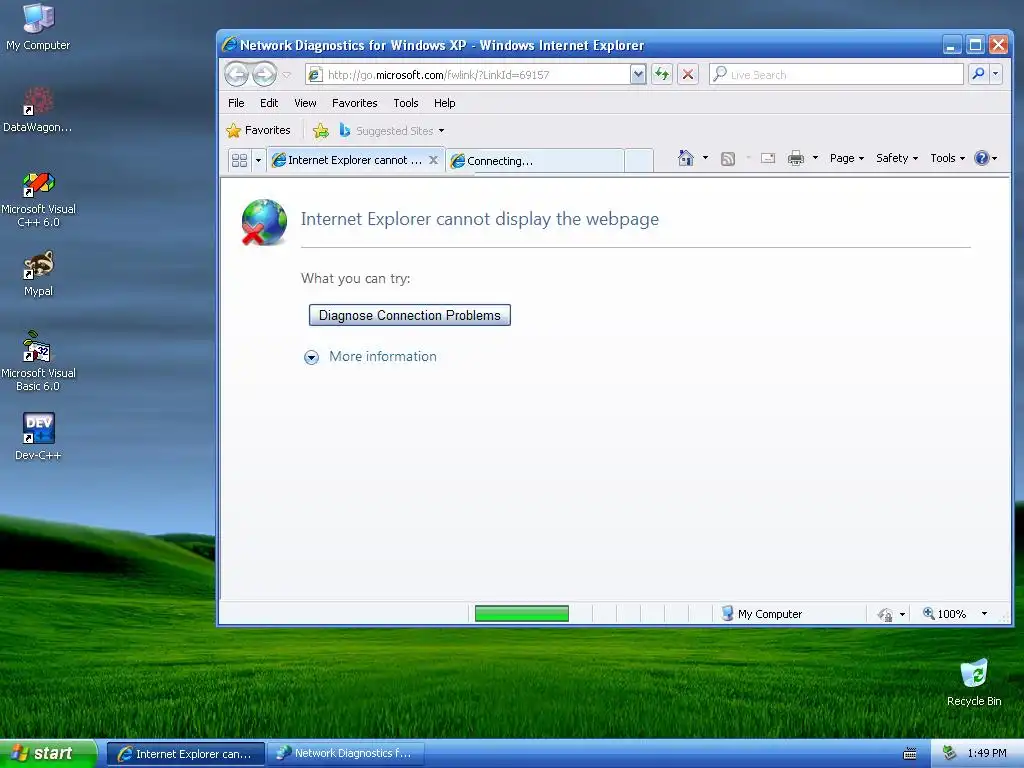Click the globe error icon on page

264,223
